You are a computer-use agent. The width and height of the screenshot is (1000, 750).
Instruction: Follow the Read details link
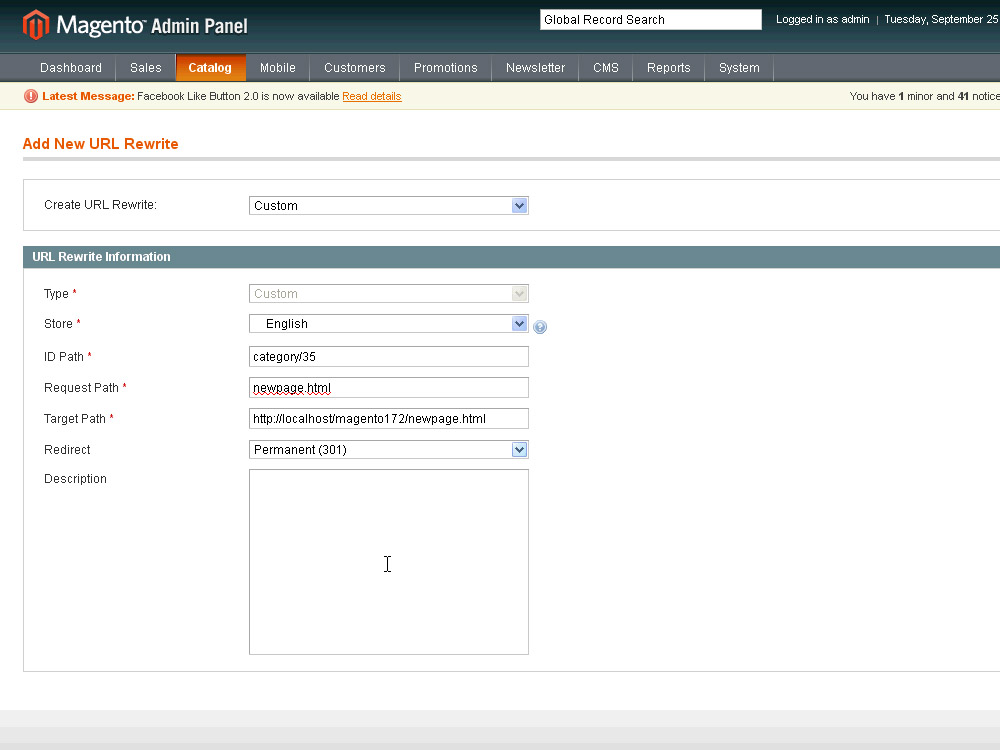[371, 97]
